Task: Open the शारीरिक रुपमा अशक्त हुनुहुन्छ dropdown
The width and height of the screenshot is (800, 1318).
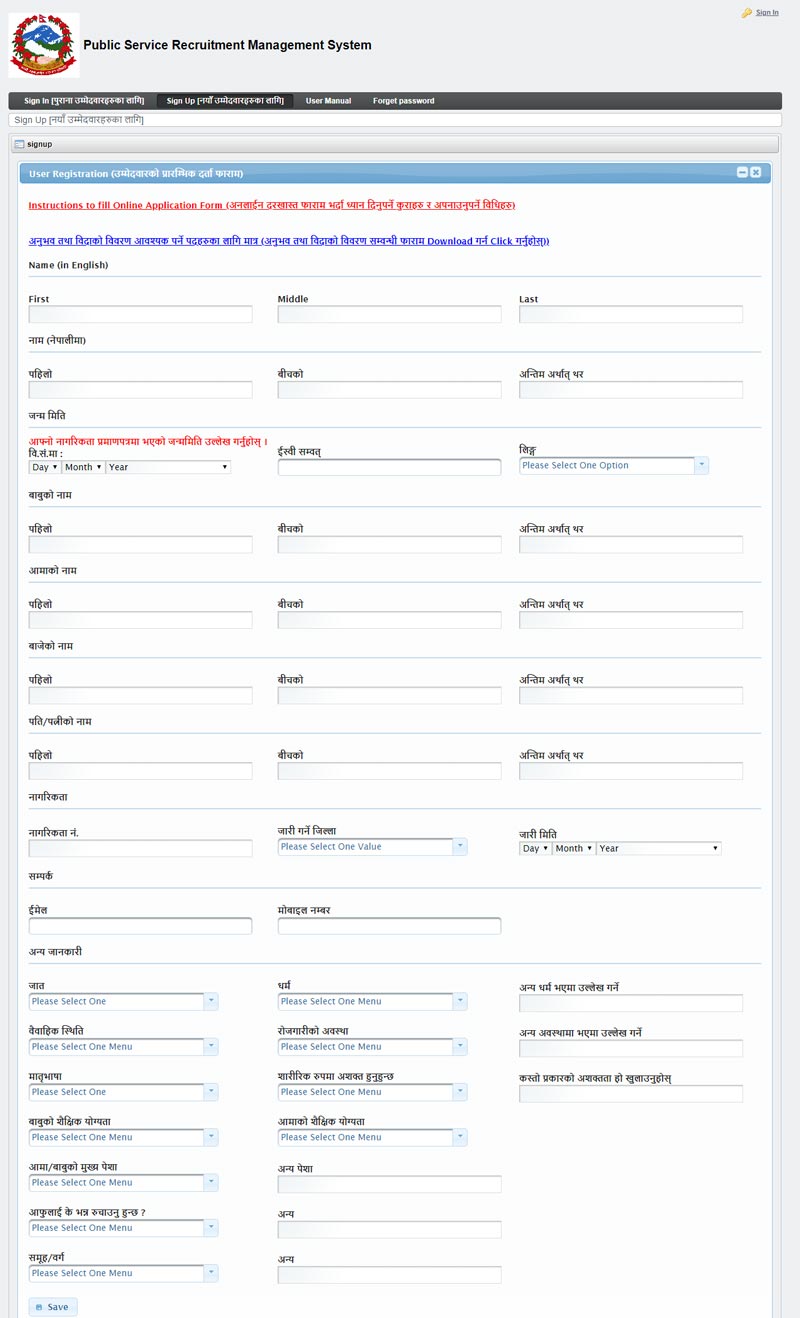Action: tap(373, 1092)
